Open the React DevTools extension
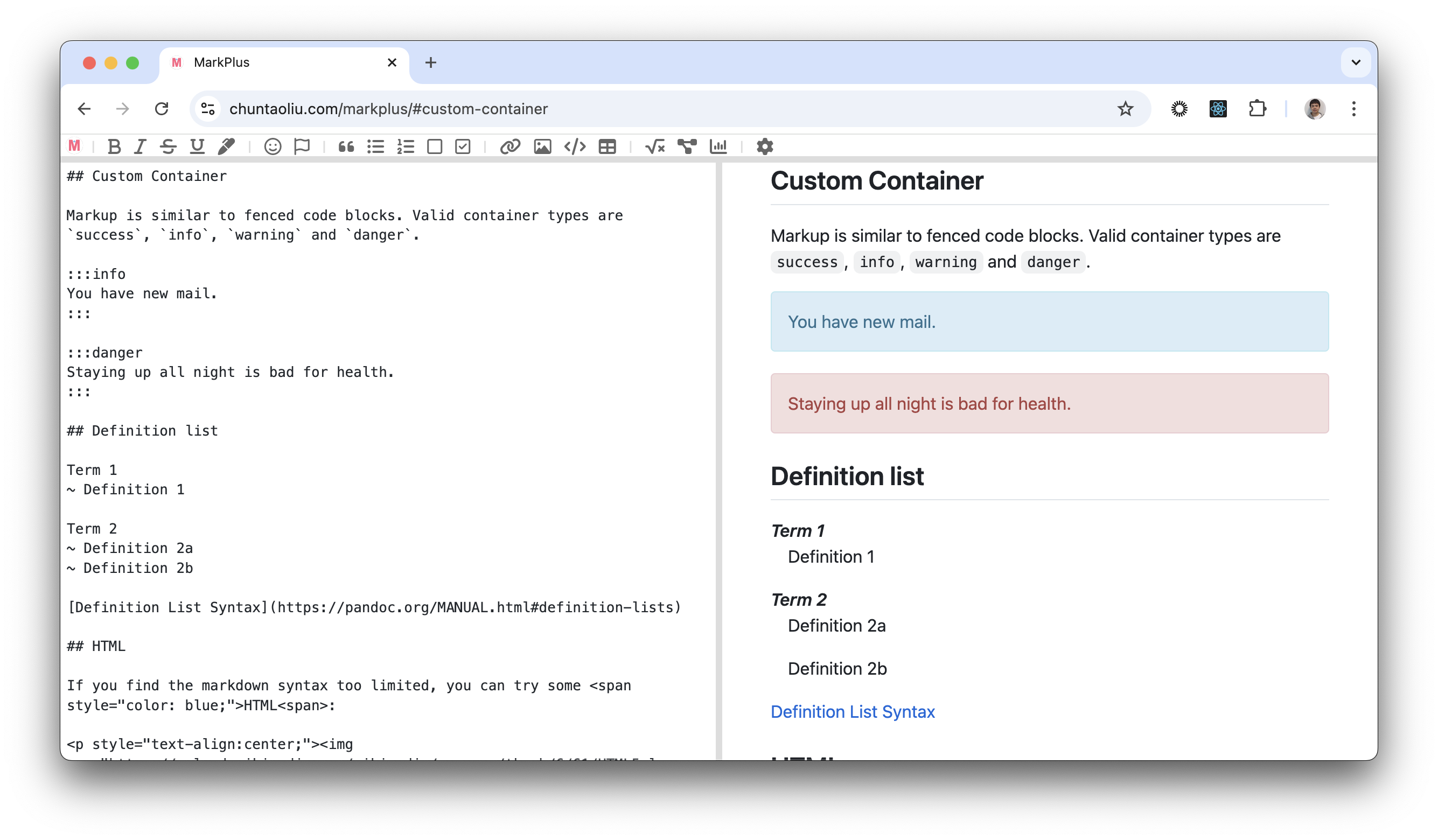 pos(1218,108)
